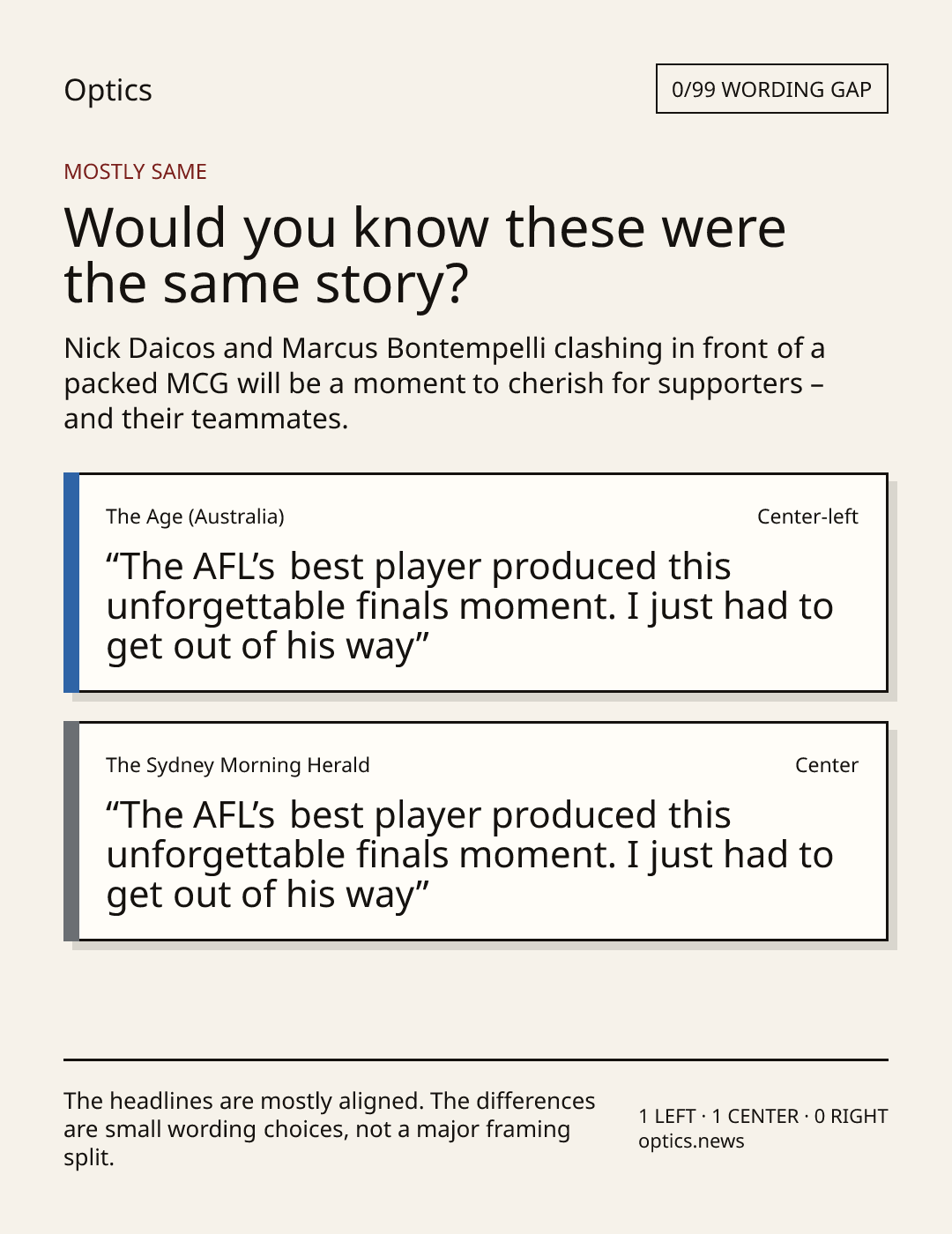The width and height of the screenshot is (952, 1234).
Task: Open The Age (Australia) headline card
Action: tap(475, 583)
